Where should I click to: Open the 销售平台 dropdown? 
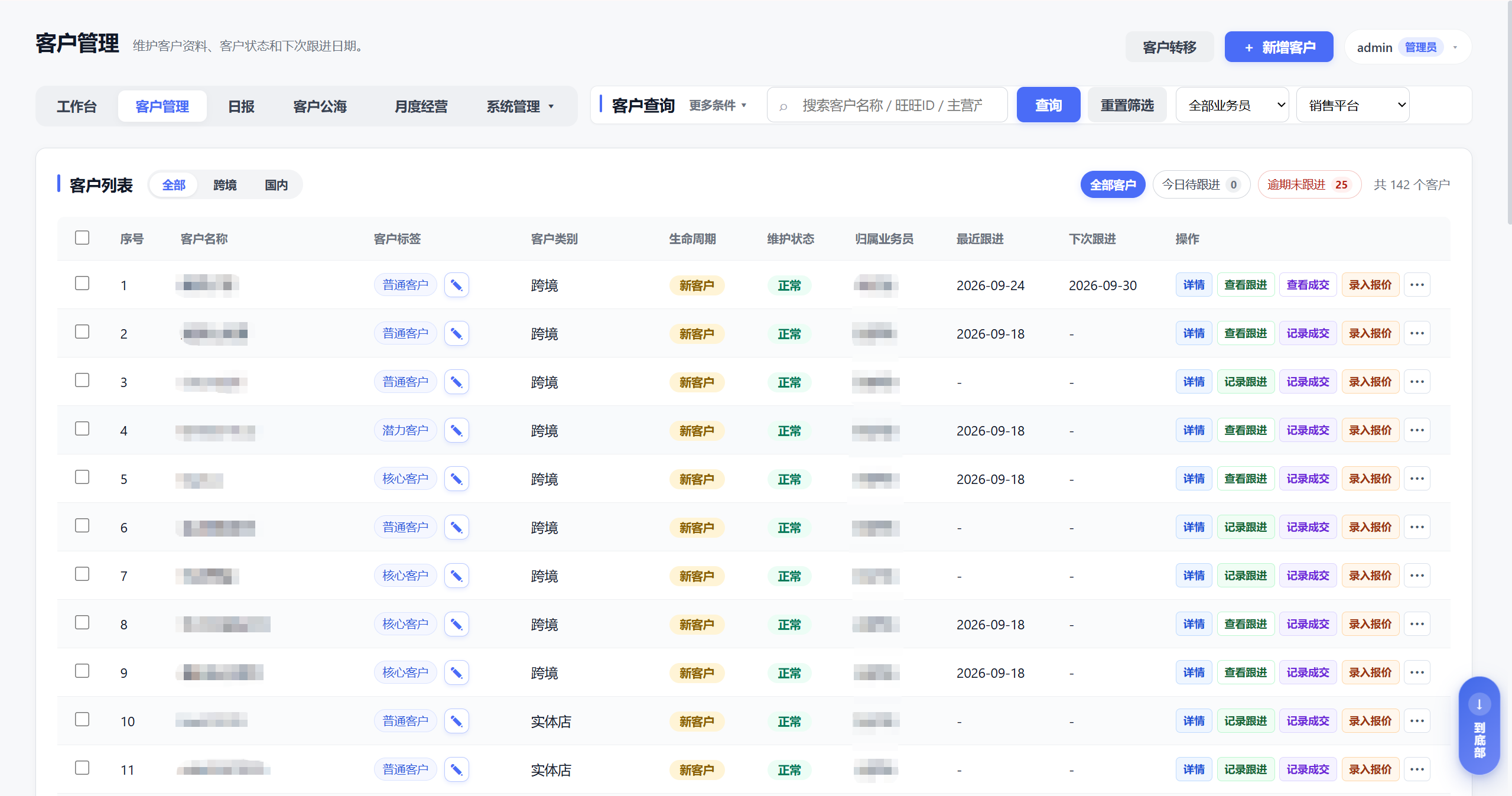pyautogui.click(x=1352, y=105)
